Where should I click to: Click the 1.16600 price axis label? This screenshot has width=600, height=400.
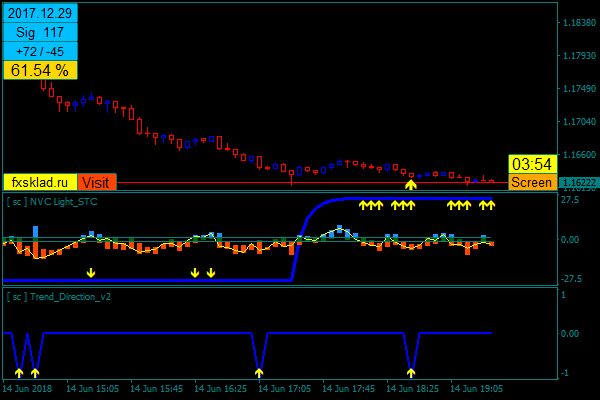click(x=579, y=155)
